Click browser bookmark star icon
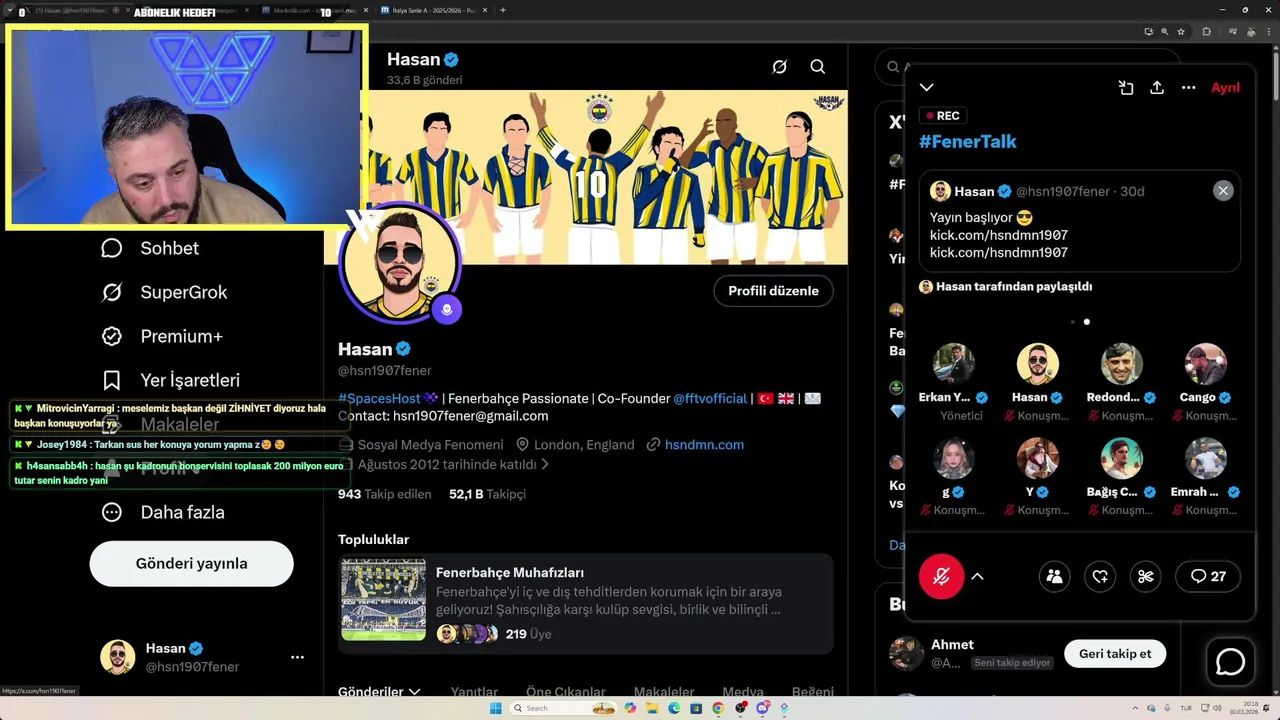 (1181, 31)
